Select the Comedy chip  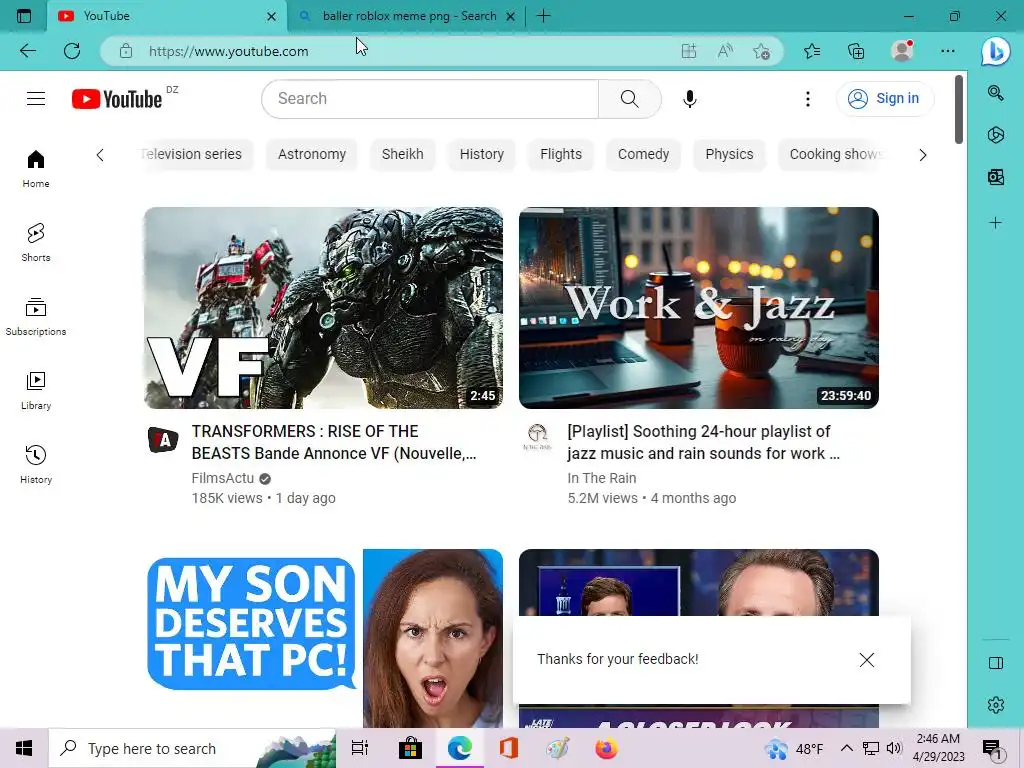pyautogui.click(x=643, y=154)
